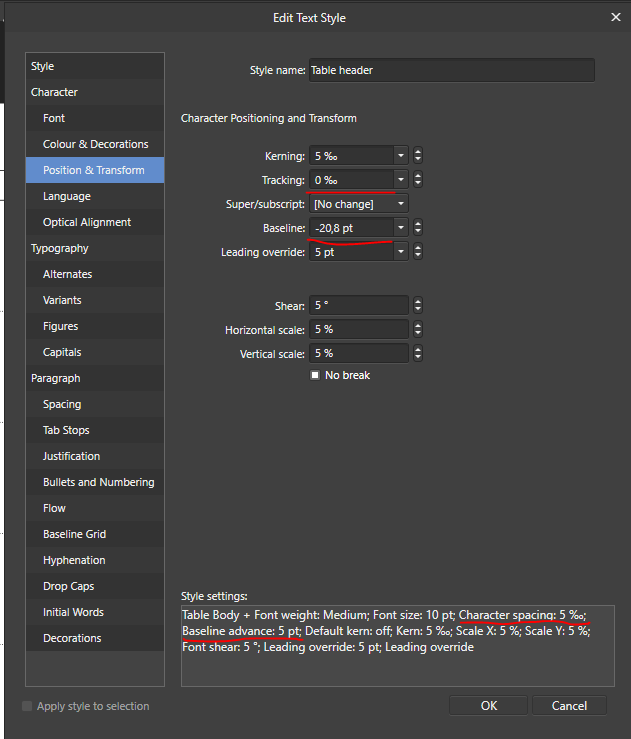The width and height of the screenshot is (631, 739).
Task: Click the Shear stepper arrows
Action: [x=418, y=305]
